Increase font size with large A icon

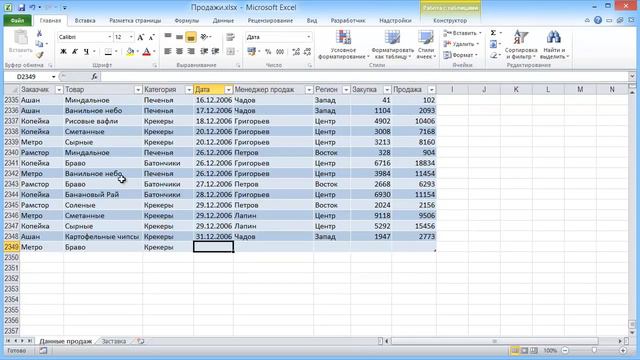140,37
